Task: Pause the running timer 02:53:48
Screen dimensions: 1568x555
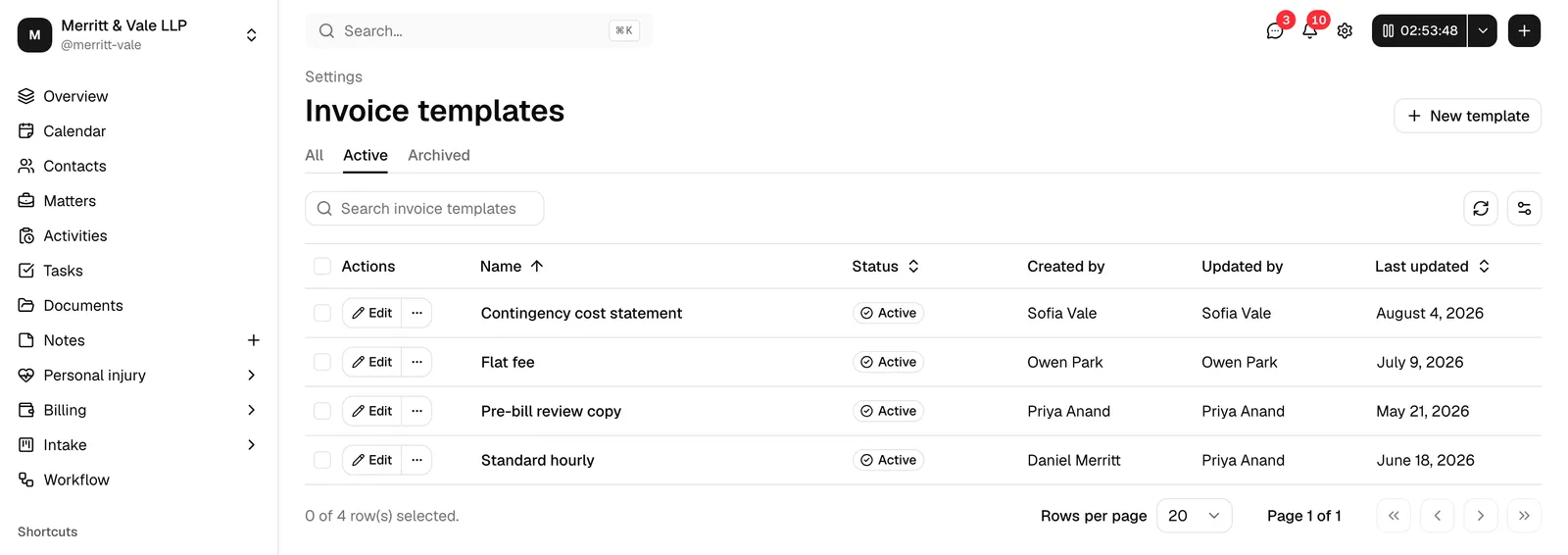Action: point(1419,30)
